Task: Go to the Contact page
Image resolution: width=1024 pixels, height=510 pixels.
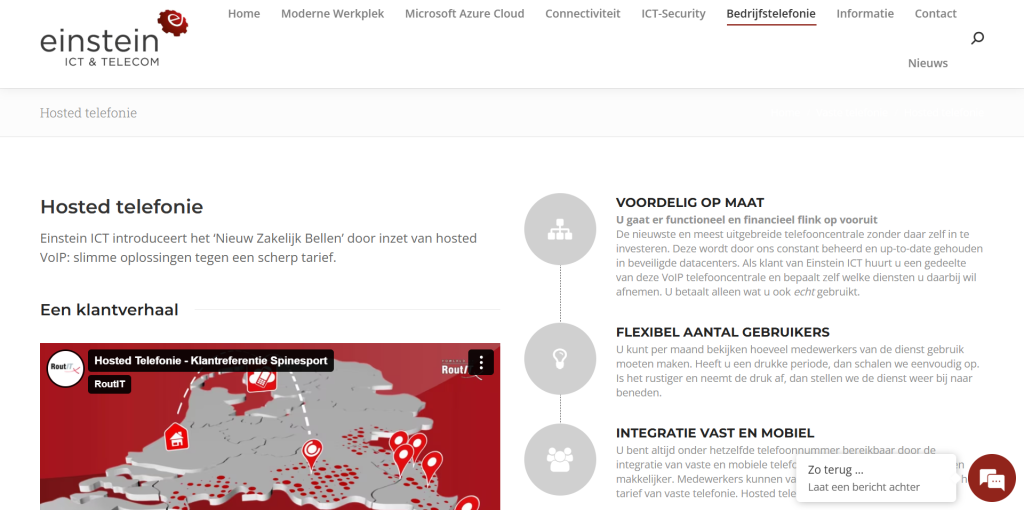Action: (935, 14)
